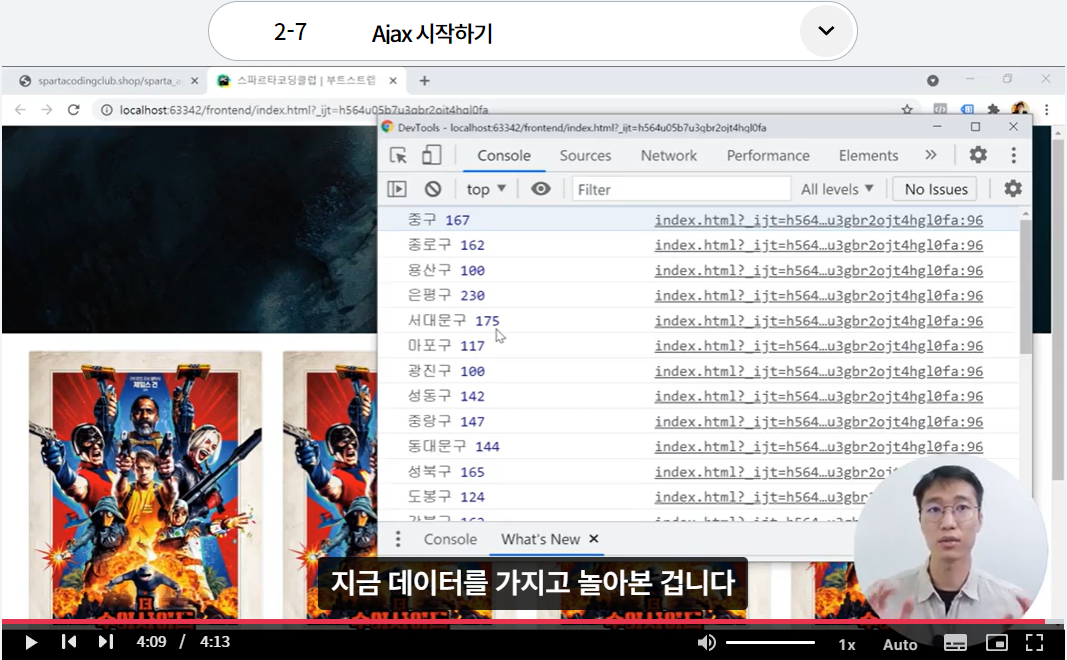Go forward in the browser
The height and width of the screenshot is (660, 1067).
click(46, 110)
